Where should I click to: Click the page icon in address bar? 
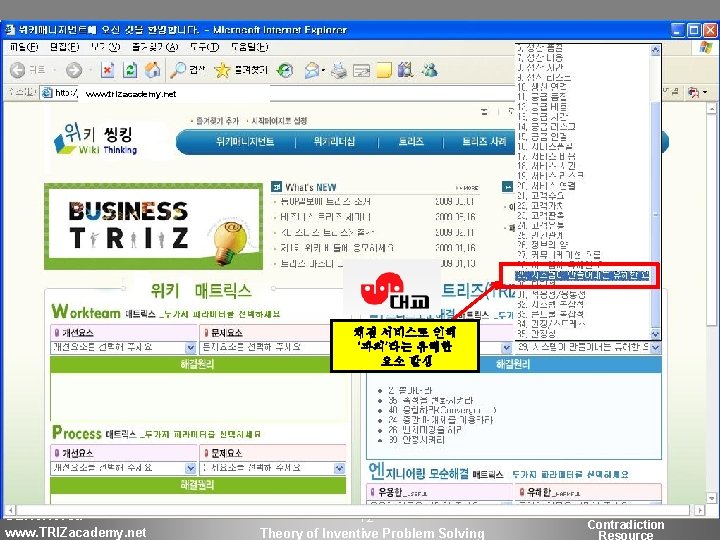47,93
